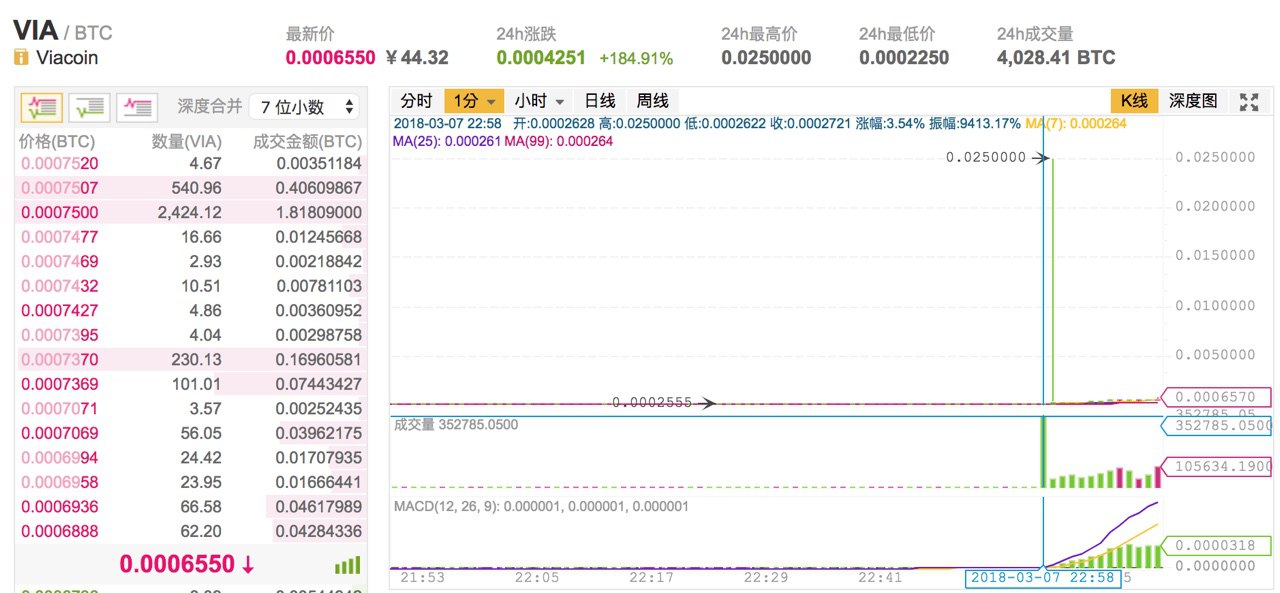Select sell order at price 0.0007370
Screen dimensions: 1280x593
(191, 359)
